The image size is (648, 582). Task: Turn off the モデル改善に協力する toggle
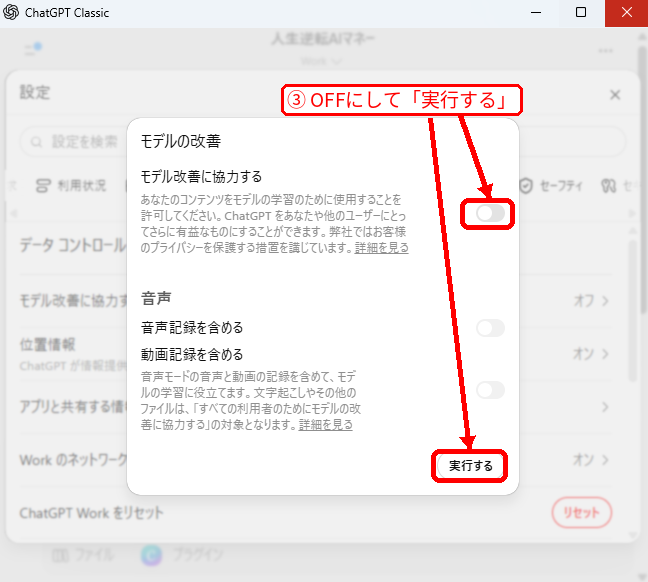coord(490,214)
